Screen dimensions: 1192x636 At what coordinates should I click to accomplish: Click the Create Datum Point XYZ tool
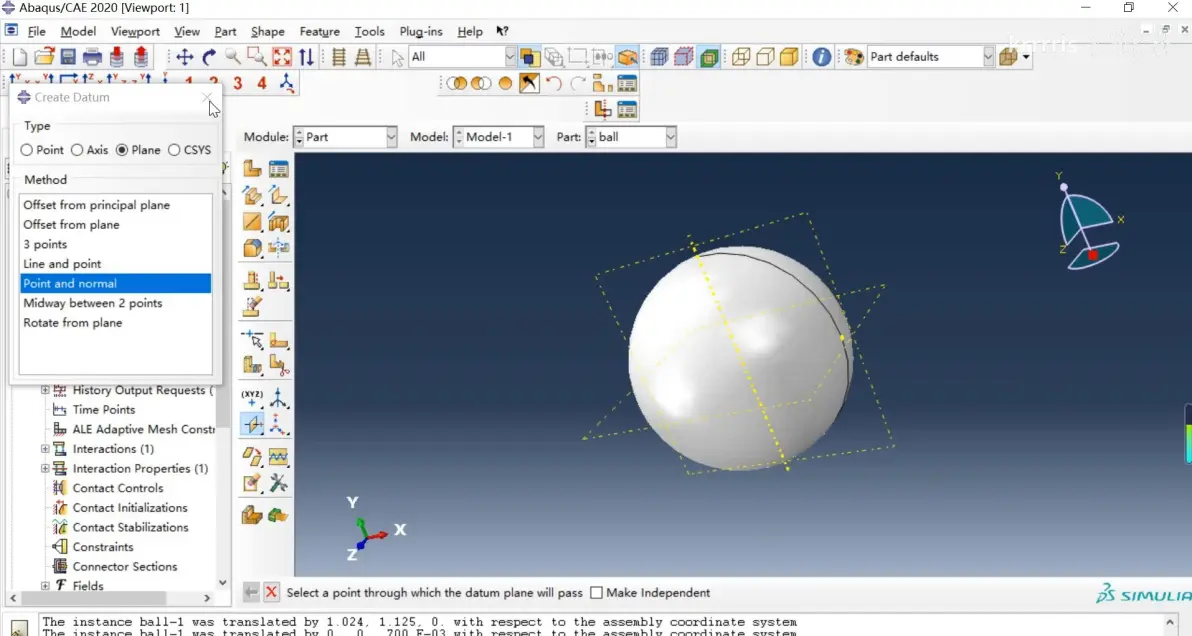(252, 398)
